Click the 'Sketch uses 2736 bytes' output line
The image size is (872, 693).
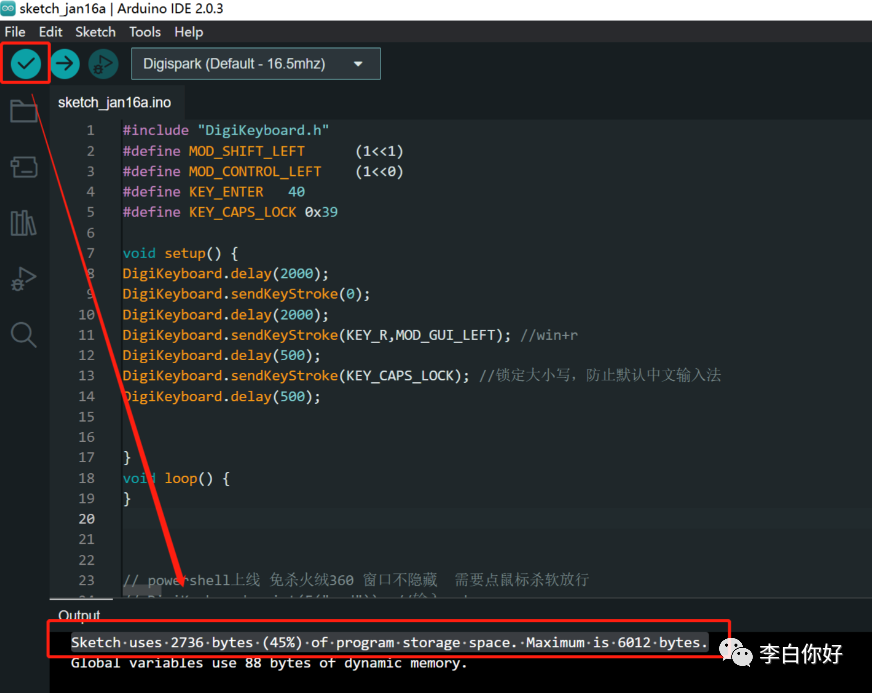click(x=389, y=642)
